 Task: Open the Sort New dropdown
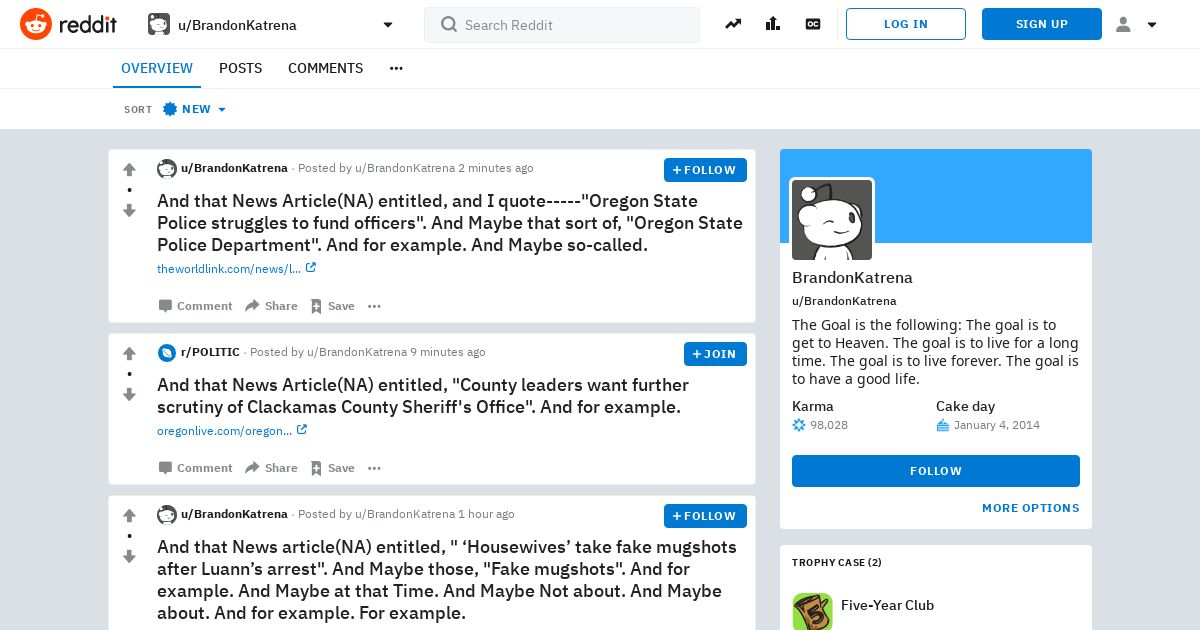coord(195,109)
